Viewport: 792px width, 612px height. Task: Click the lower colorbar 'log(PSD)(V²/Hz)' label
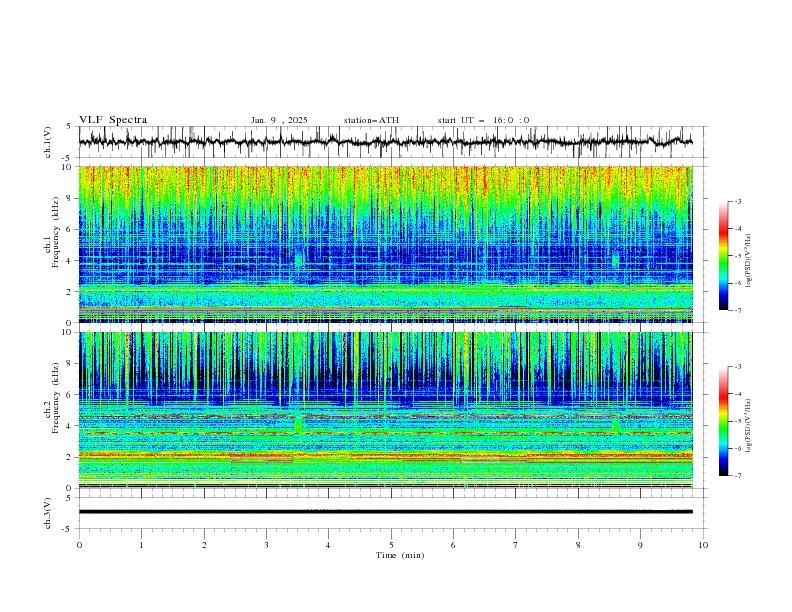pyautogui.click(x=749, y=425)
